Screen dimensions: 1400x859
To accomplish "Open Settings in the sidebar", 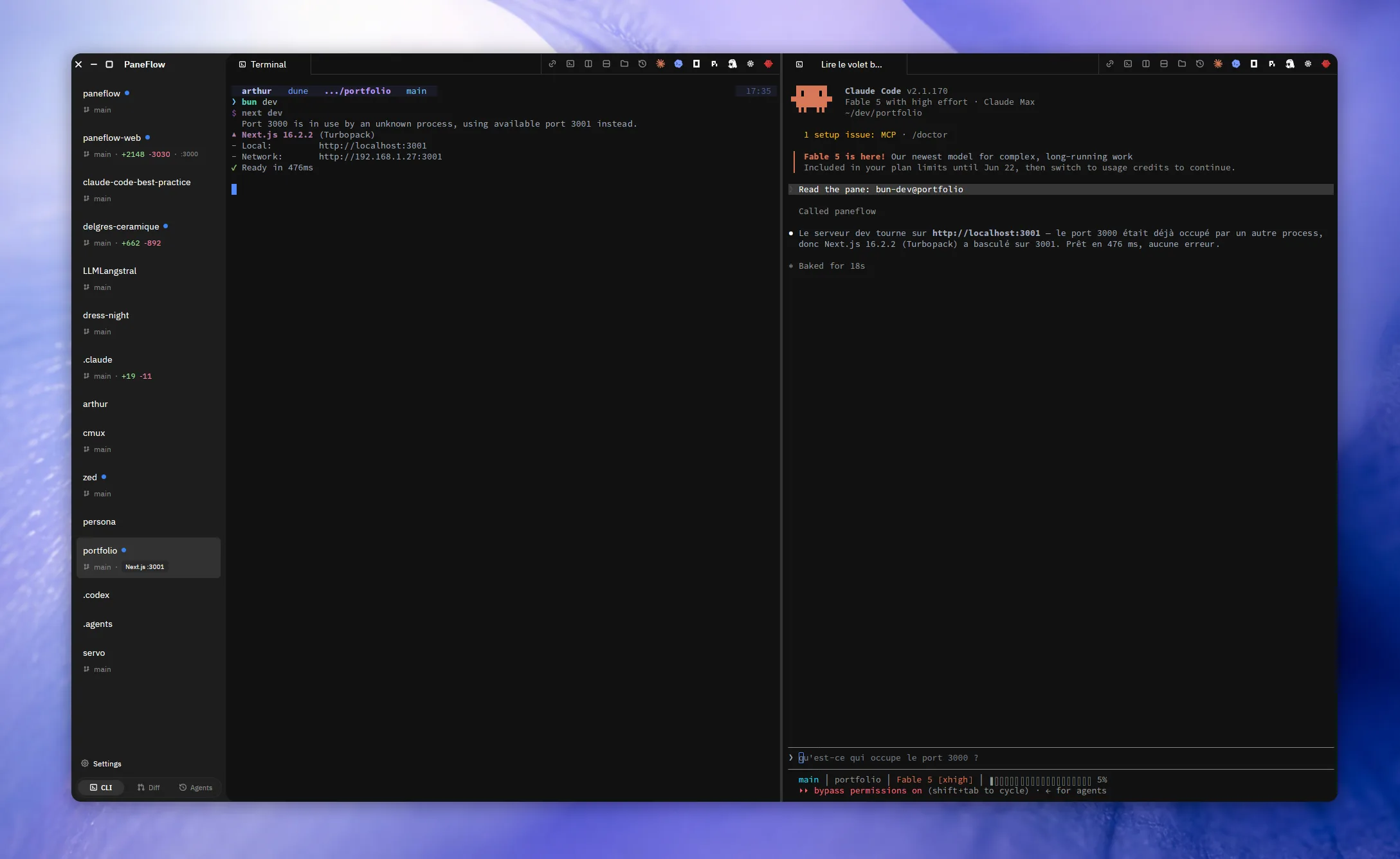I will pyautogui.click(x=102, y=764).
